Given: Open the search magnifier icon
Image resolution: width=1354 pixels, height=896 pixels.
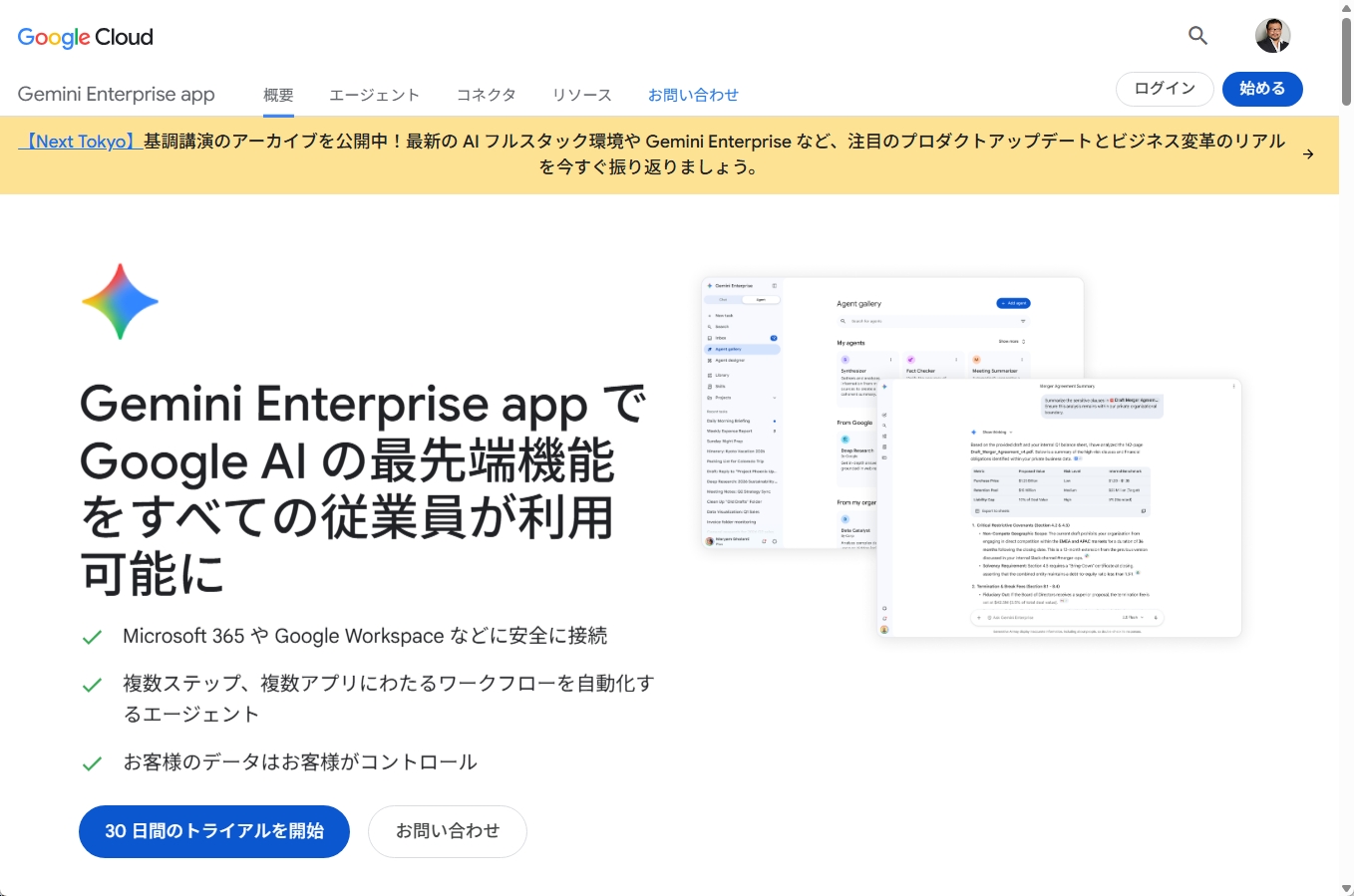Looking at the screenshot, I should (x=1198, y=36).
